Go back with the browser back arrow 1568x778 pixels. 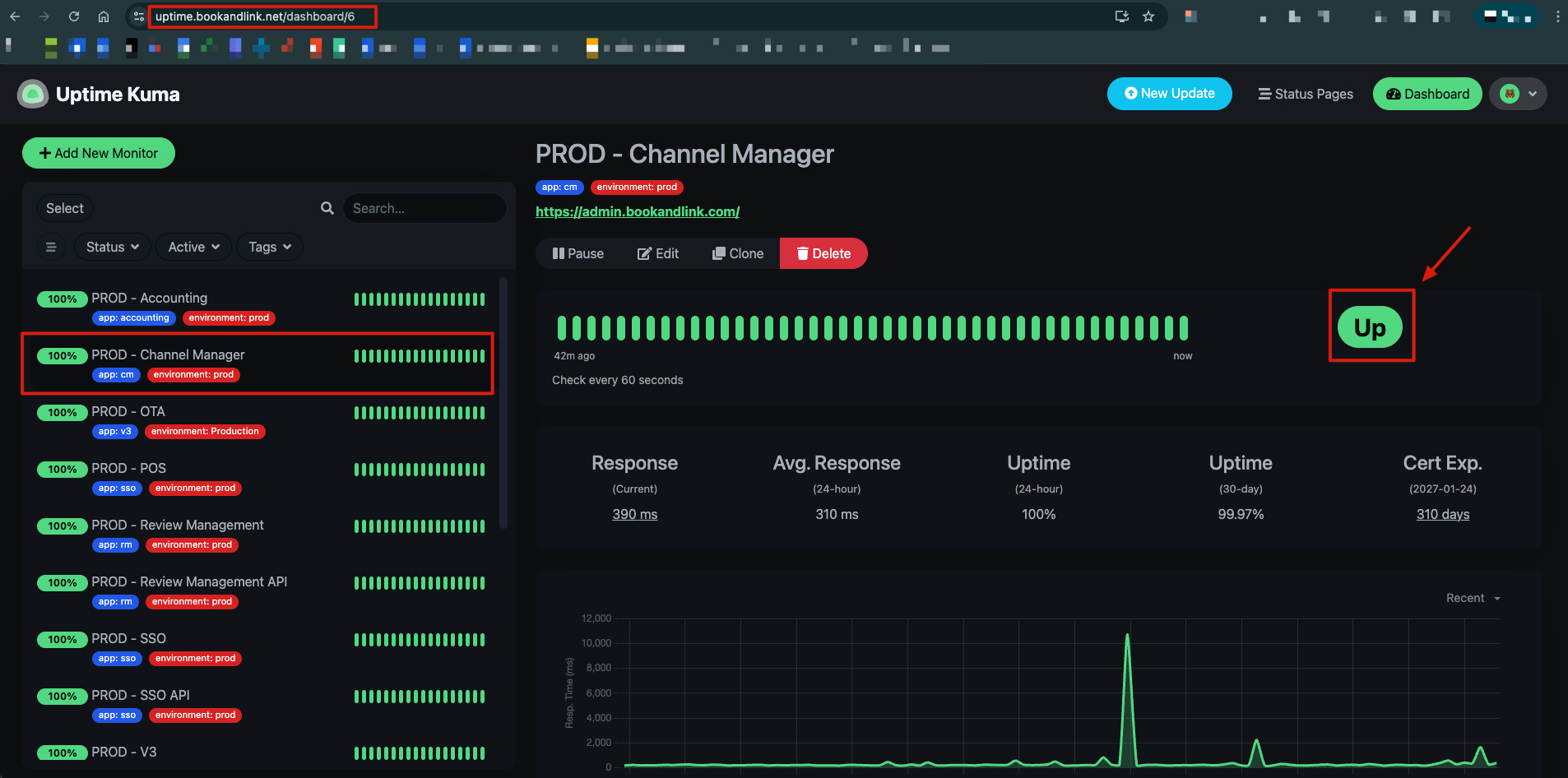pos(15,16)
